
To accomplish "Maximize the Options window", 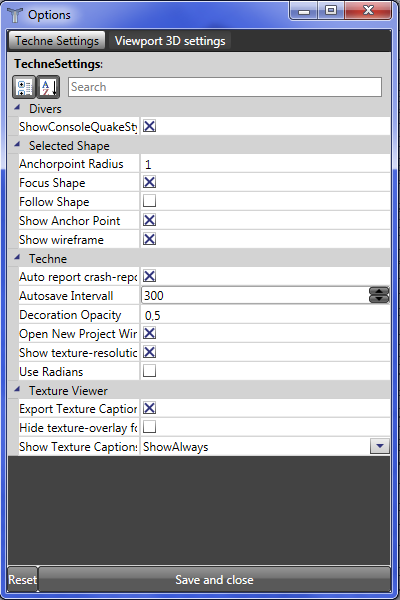I will 331,11.
